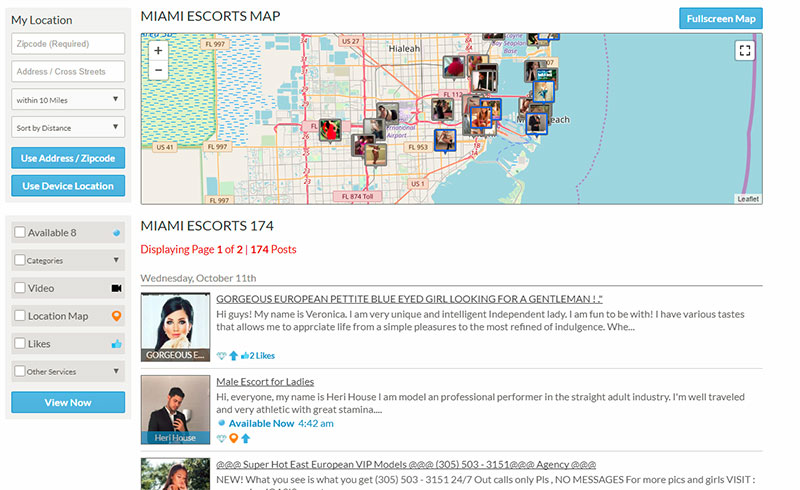Click the diamond icon in Male Escort listing
The height and width of the screenshot is (490, 800).
(x=221, y=438)
